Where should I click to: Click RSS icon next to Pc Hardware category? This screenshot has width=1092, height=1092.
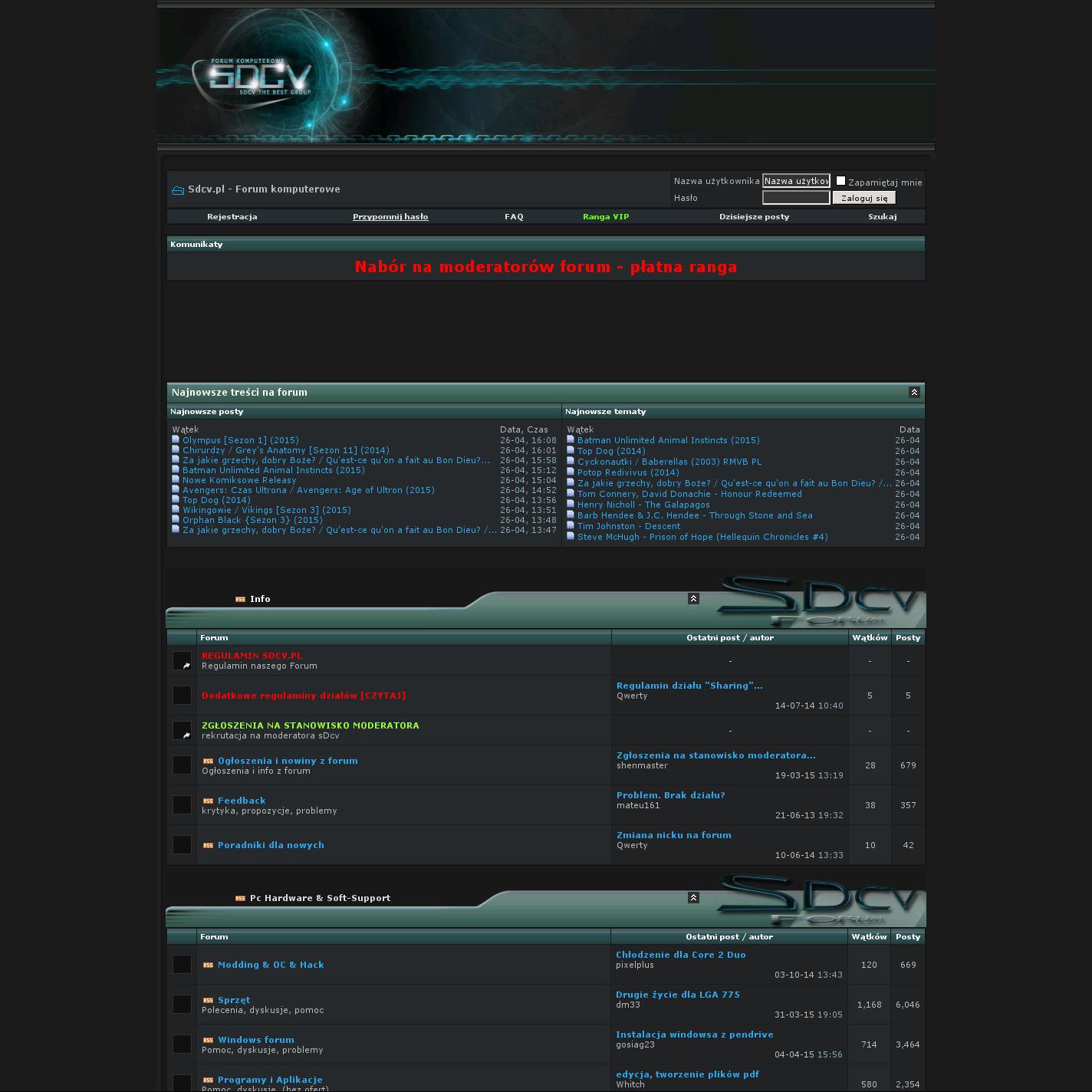(x=240, y=899)
